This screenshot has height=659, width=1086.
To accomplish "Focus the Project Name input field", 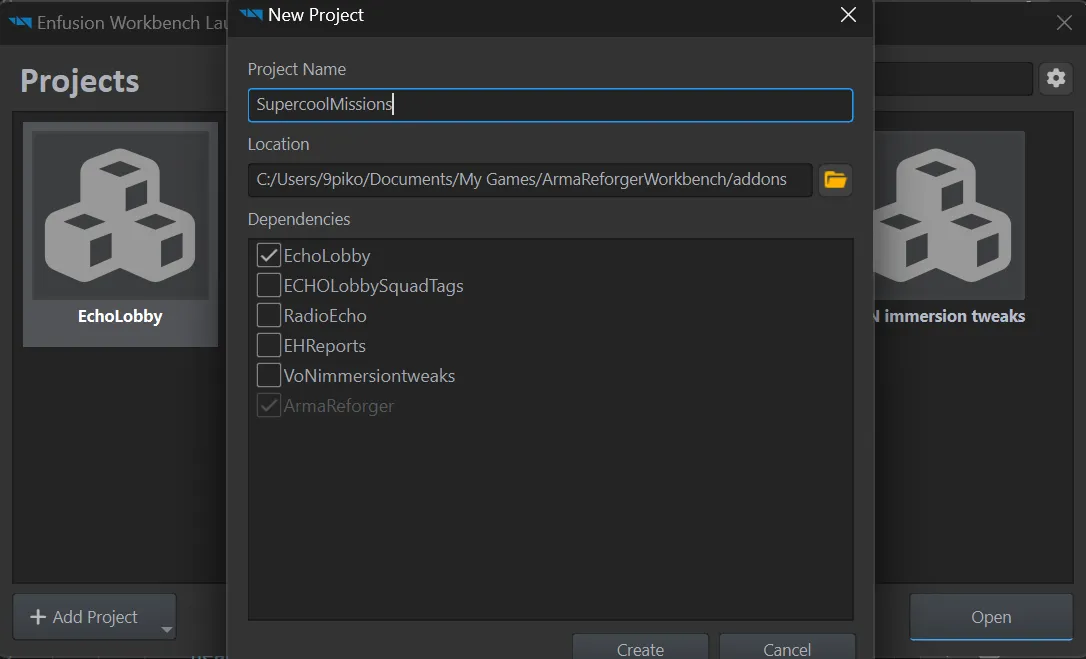I will (x=551, y=105).
